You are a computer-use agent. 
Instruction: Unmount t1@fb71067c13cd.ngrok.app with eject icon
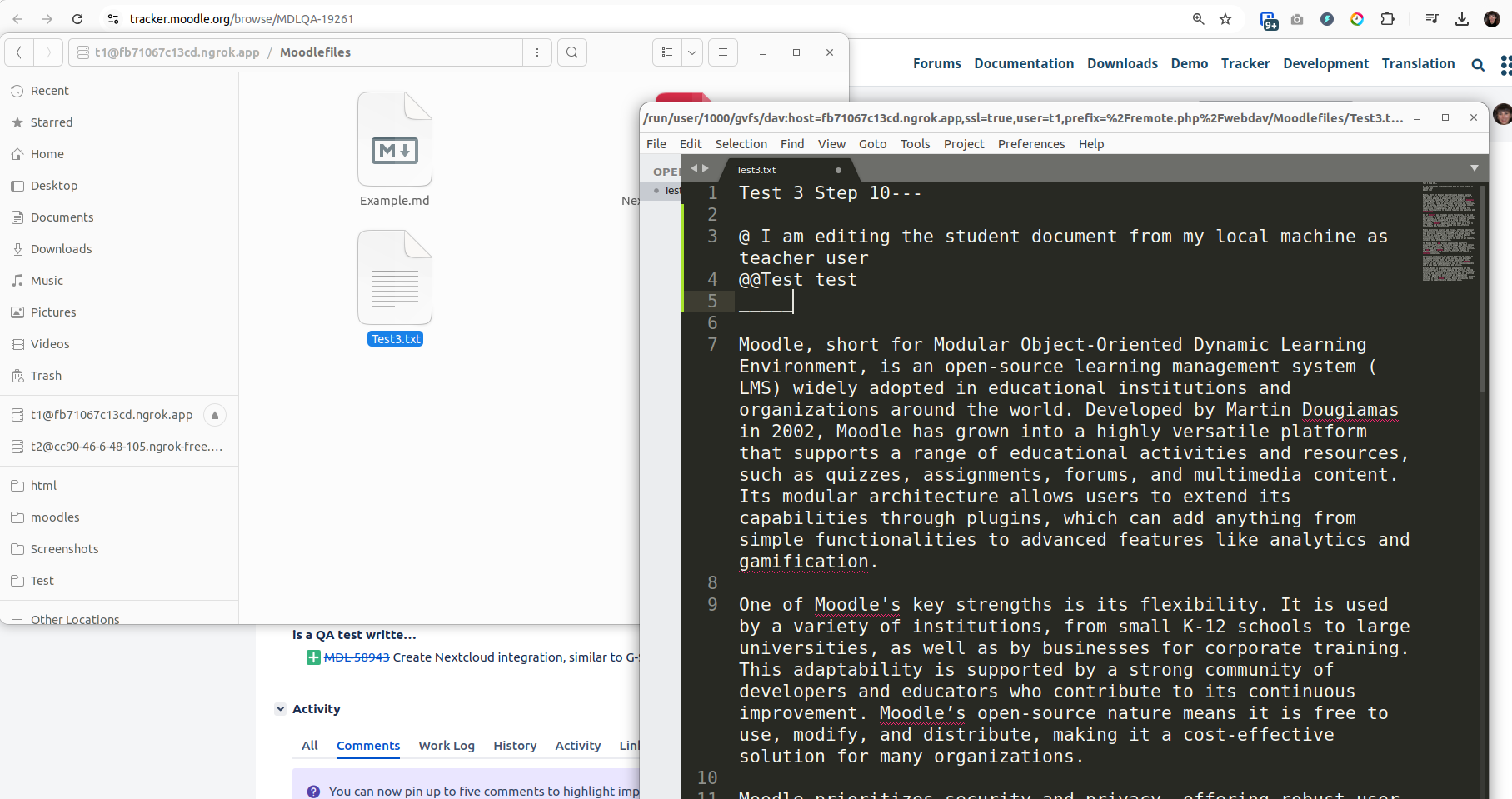[x=215, y=415]
